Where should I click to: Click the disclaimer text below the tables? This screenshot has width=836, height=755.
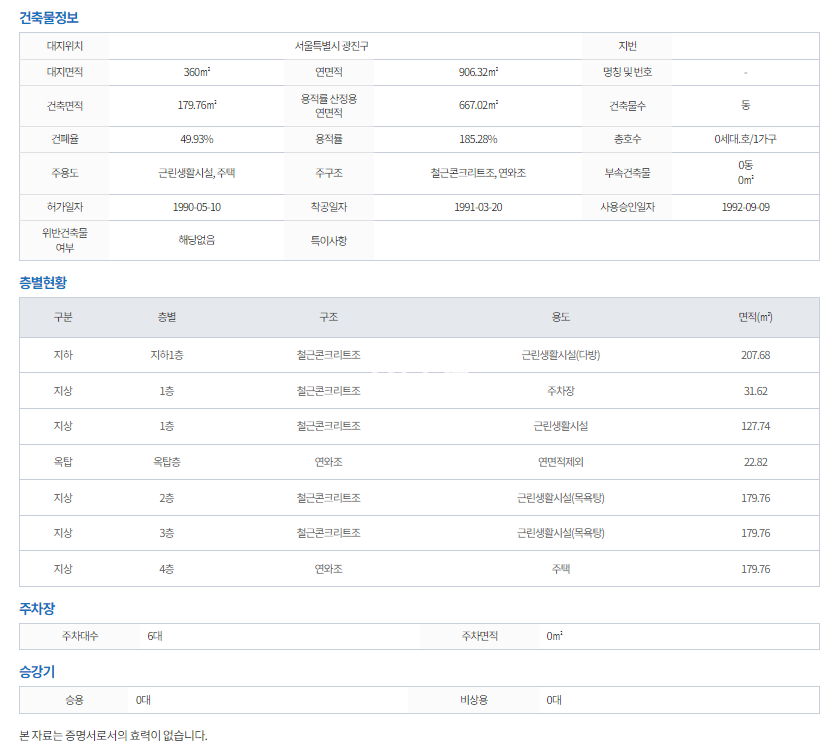[x=114, y=735]
